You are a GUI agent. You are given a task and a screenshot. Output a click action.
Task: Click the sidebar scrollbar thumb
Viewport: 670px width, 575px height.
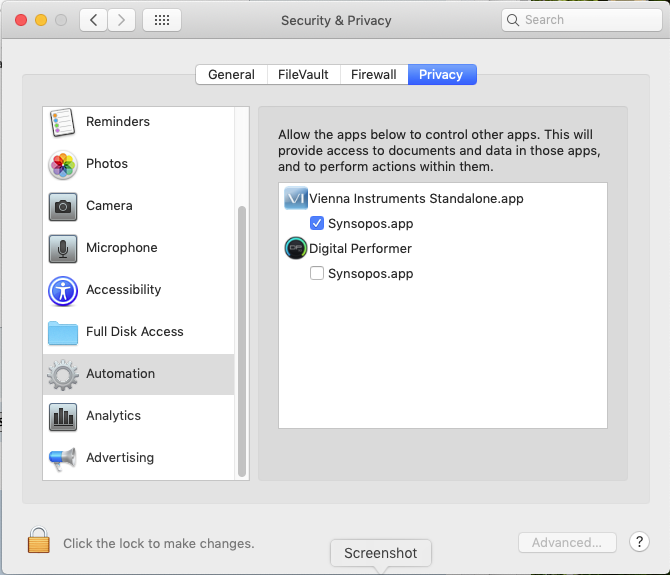[241, 341]
